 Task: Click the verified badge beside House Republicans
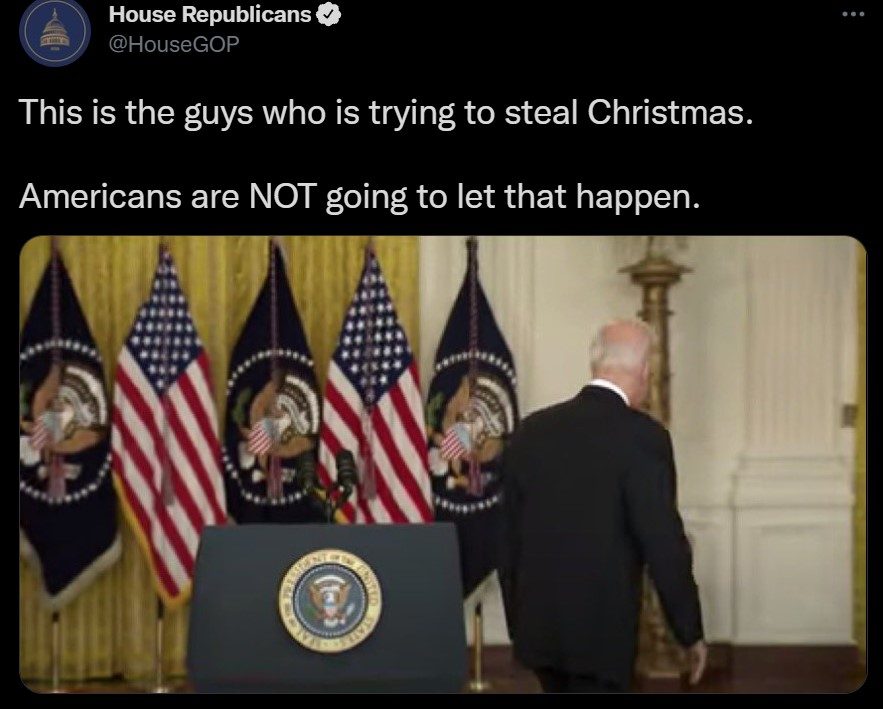pos(329,15)
